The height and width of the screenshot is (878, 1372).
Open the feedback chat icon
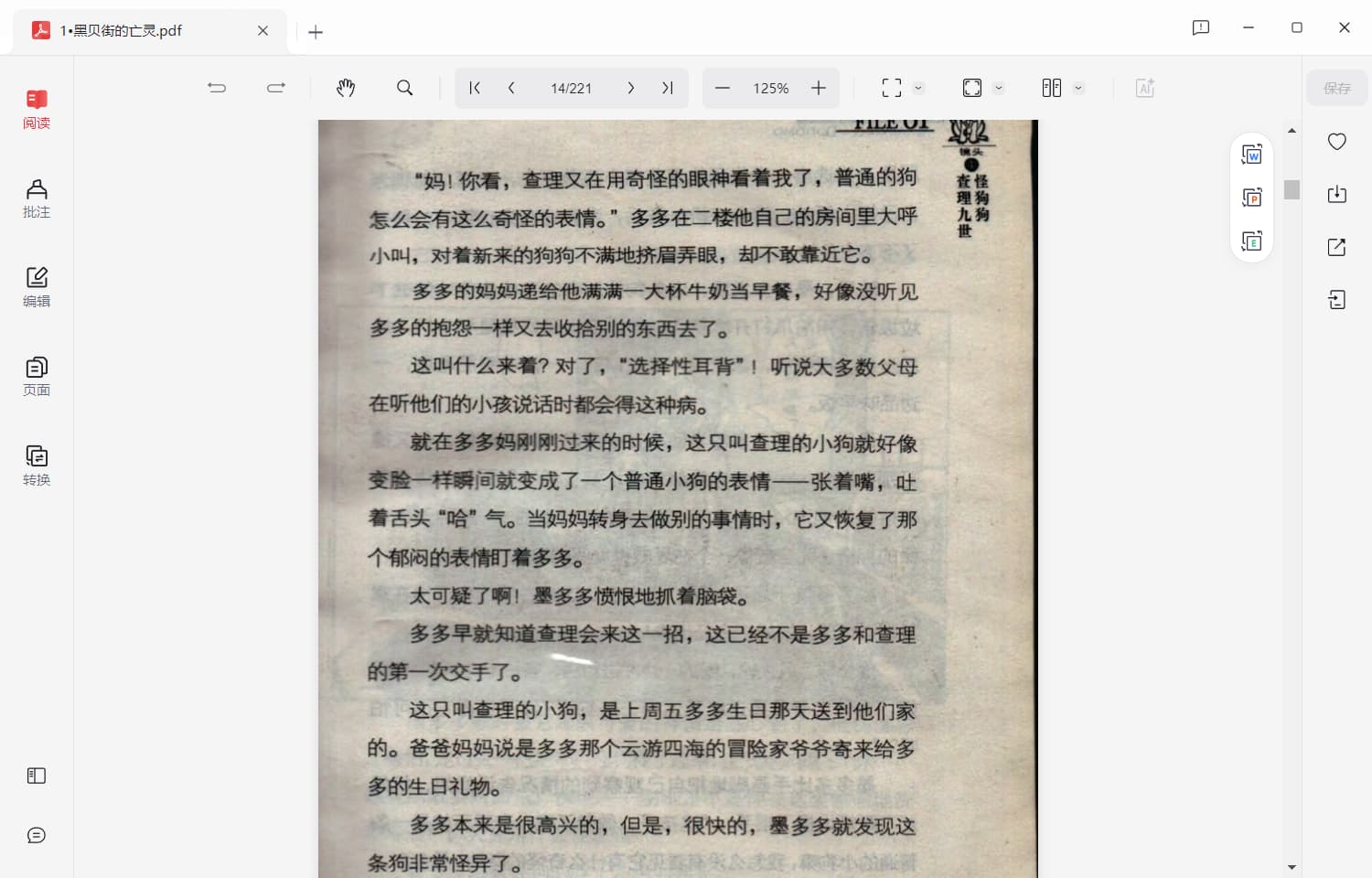click(x=37, y=835)
